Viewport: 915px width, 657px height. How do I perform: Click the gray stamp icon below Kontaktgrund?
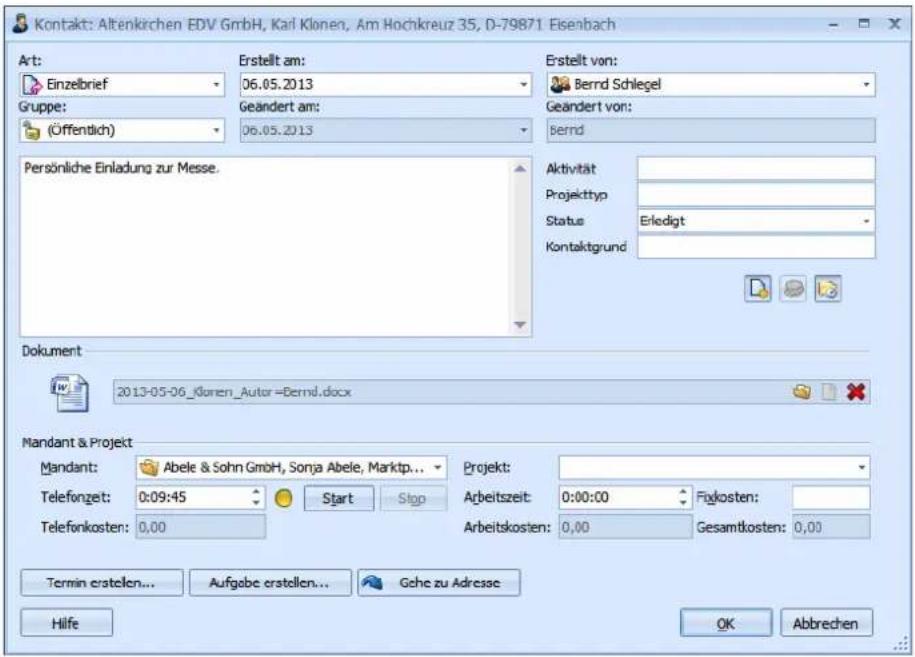pyautogui.click(x=793, y=288)
